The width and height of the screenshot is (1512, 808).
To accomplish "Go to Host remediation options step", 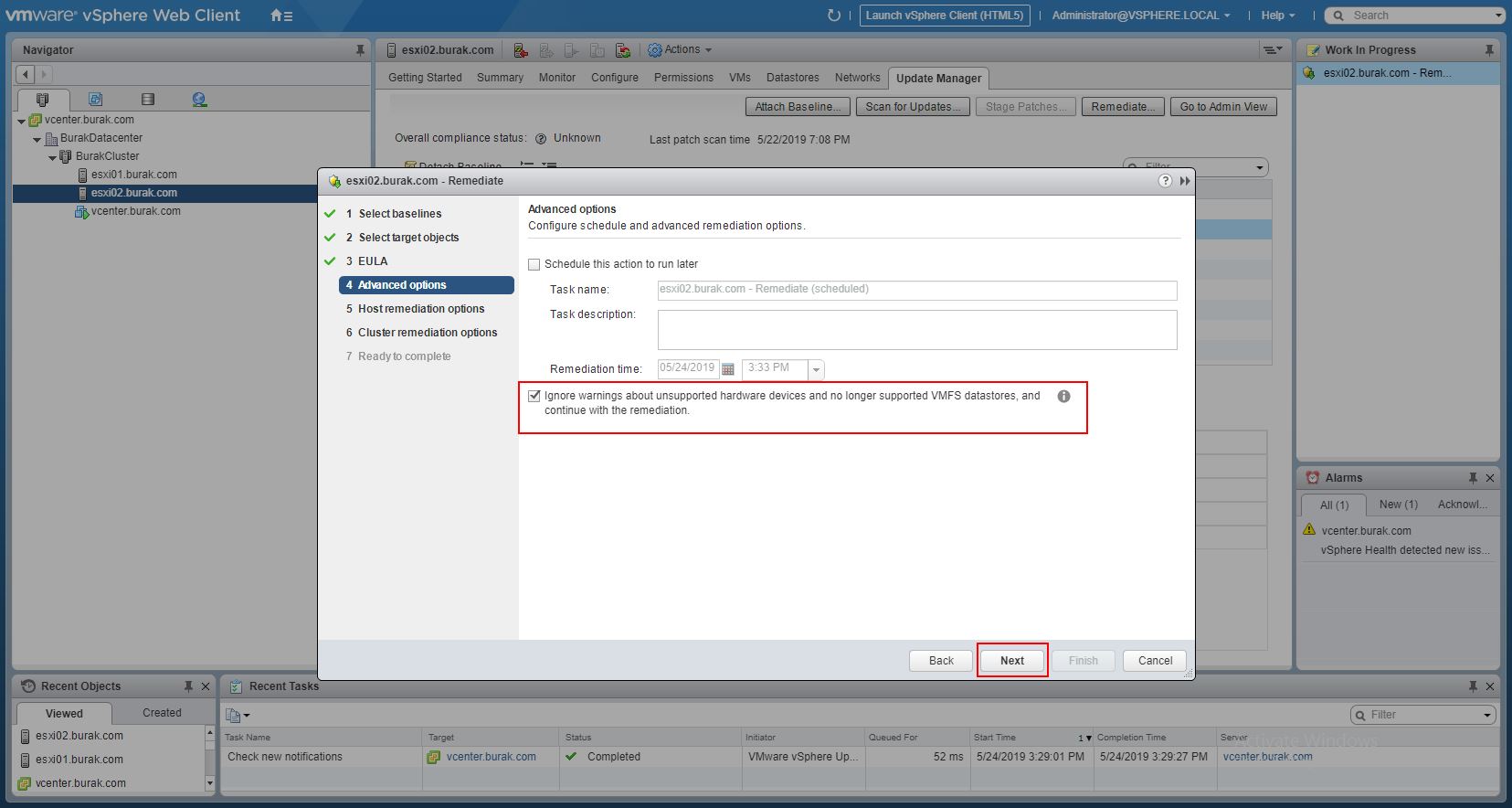I will point(421,309).
